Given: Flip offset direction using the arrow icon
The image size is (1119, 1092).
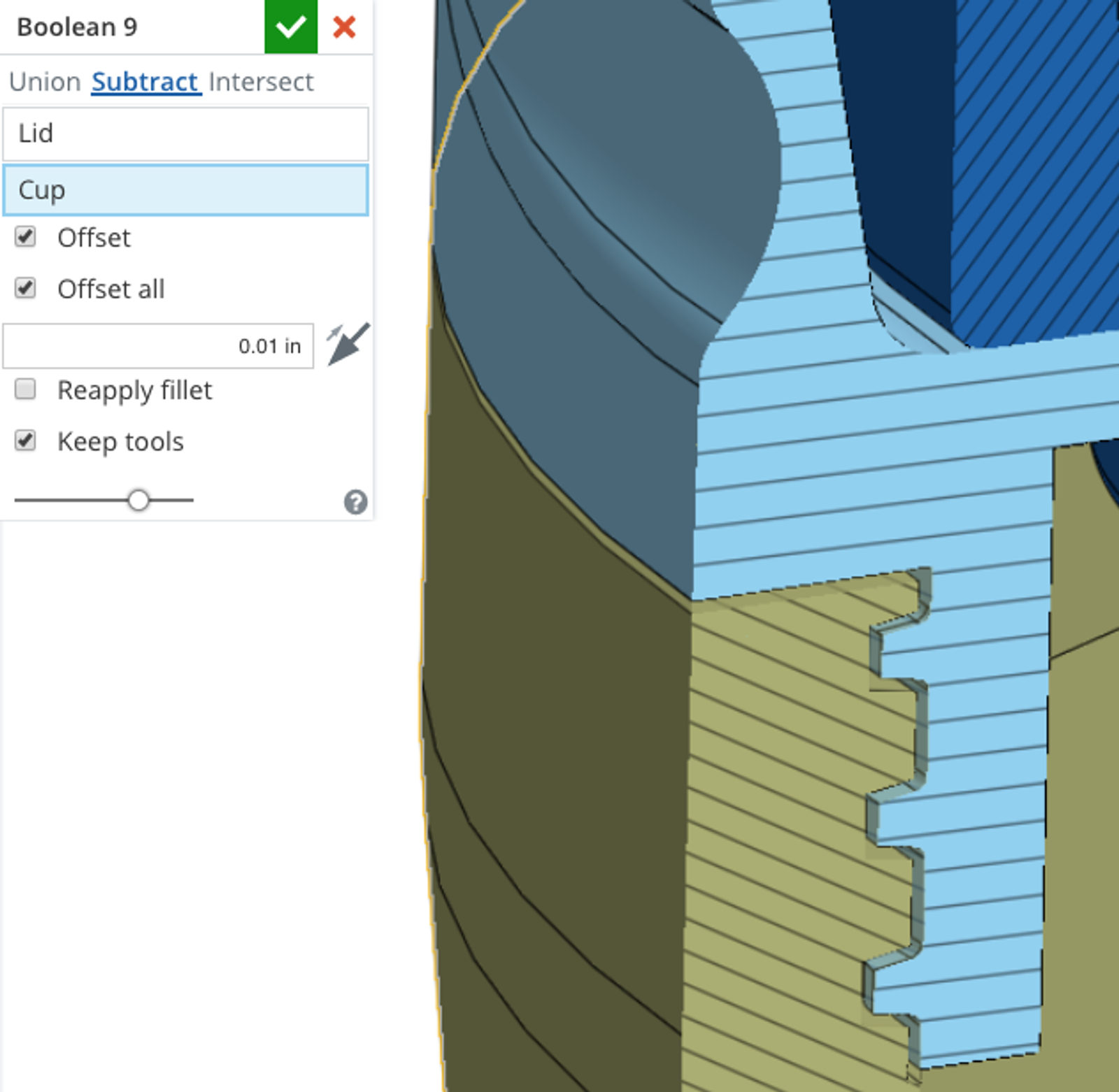Looking at the screenshot, I should click(348, 344).
